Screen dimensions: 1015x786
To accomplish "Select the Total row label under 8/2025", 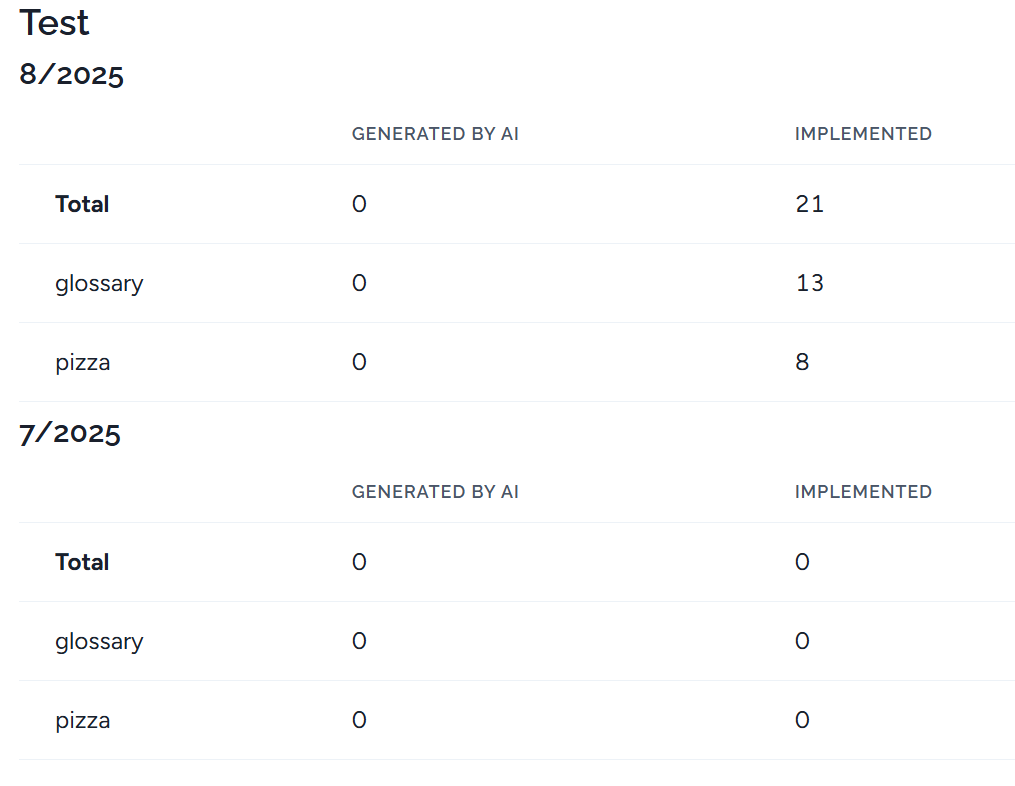I will tap(82, 204).
